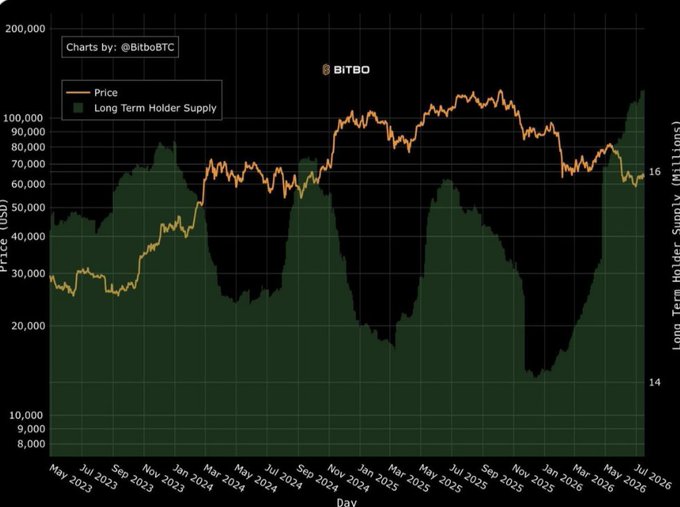Viewport: 680px width, 507px height.
Task: Click the 'Charts by: @BitboBTC' label
Action: [120, 47]
